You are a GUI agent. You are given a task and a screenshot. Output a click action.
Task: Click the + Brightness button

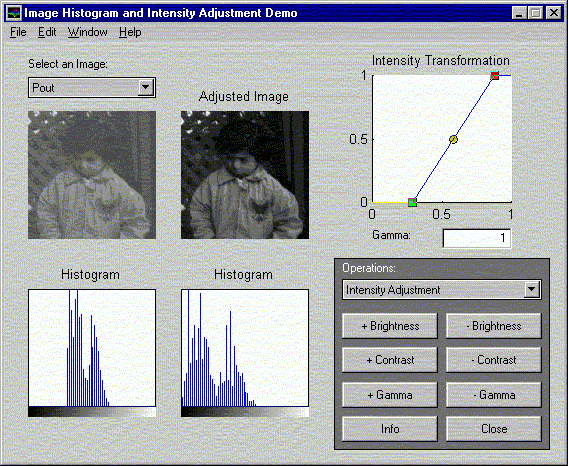(390, 326)
